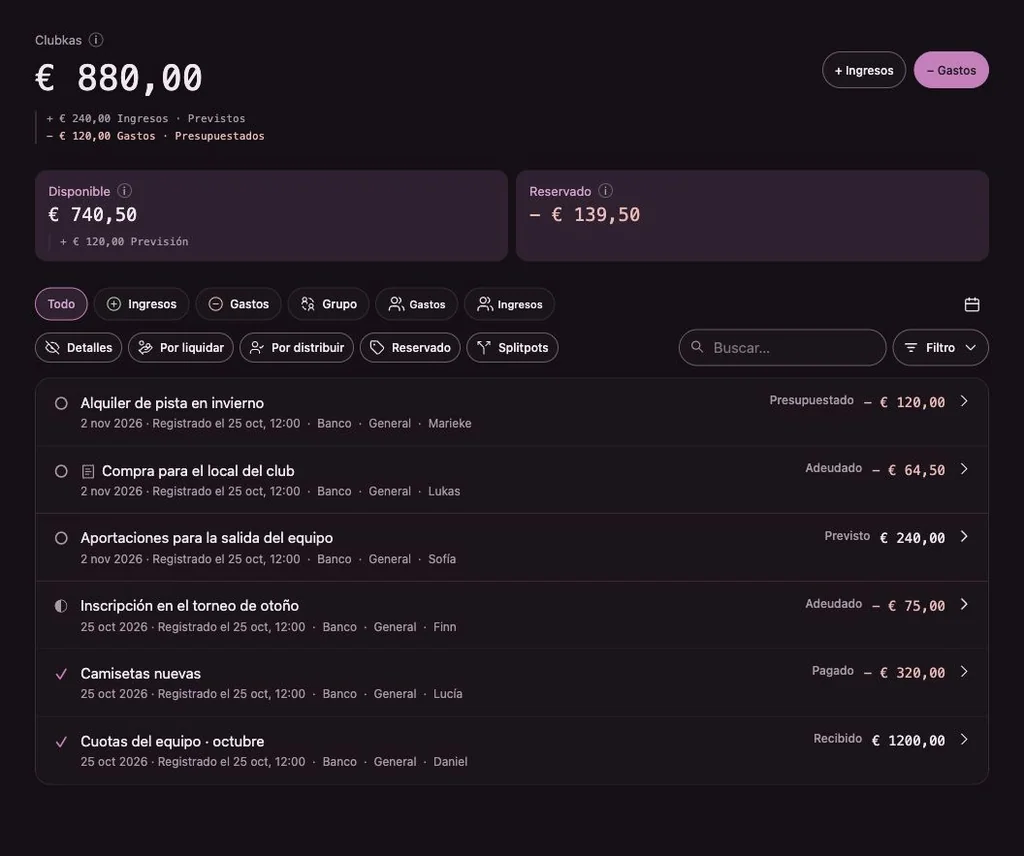Toggle the Por distribuir filter chip
Screen dimensions: 1024x856
tap(296, 347)
